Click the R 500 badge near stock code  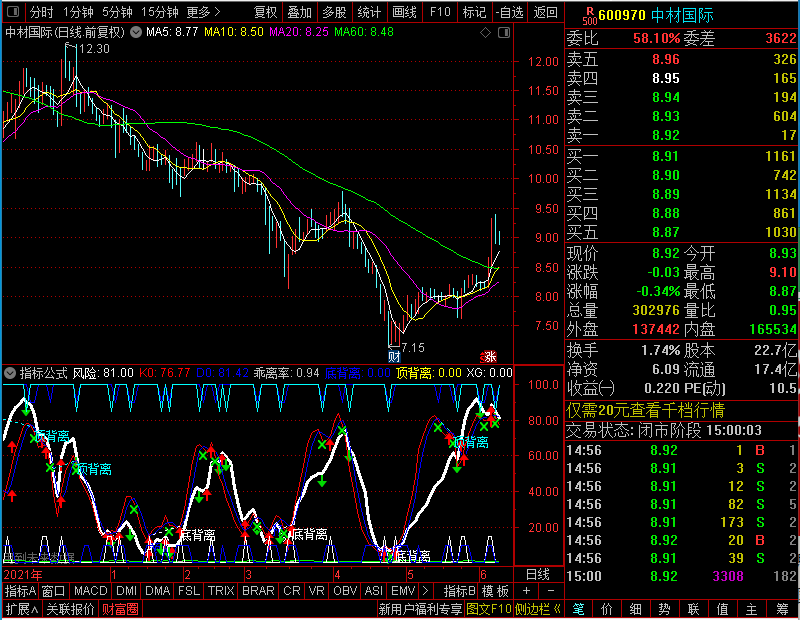pos(589,15)
